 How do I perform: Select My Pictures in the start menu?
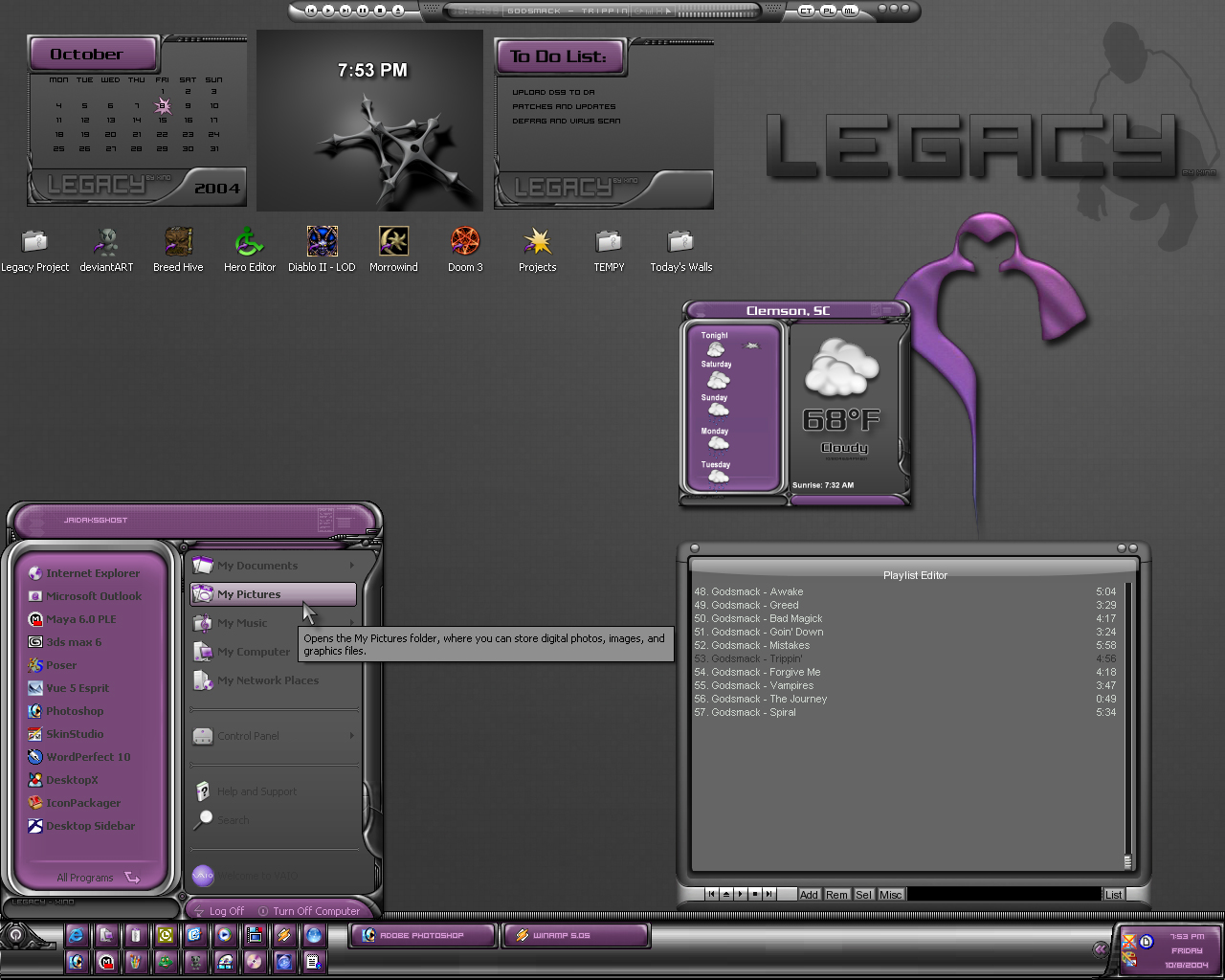274,594
